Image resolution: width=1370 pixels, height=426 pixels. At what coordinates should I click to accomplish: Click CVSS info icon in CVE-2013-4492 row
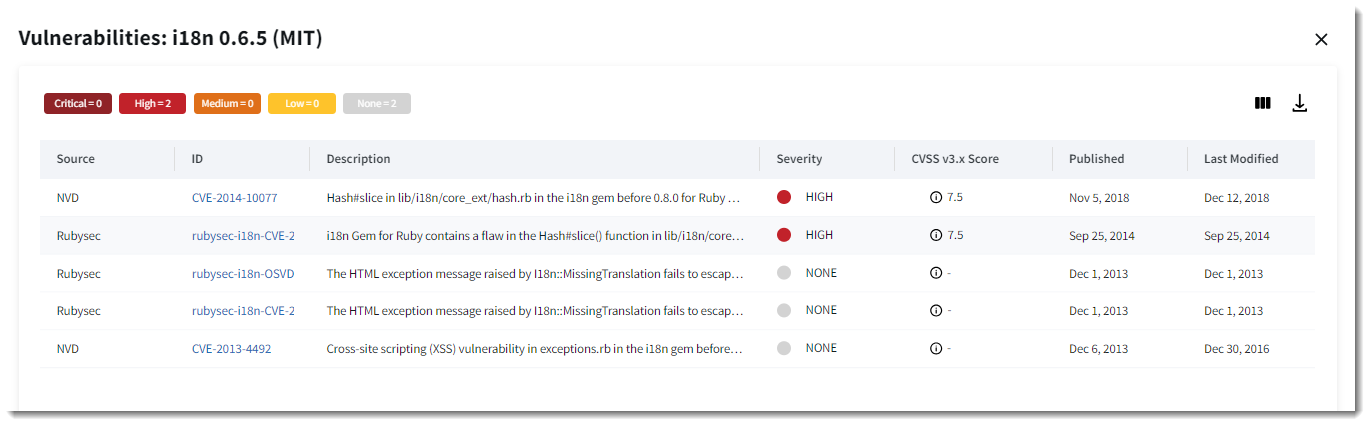point(936,349)
